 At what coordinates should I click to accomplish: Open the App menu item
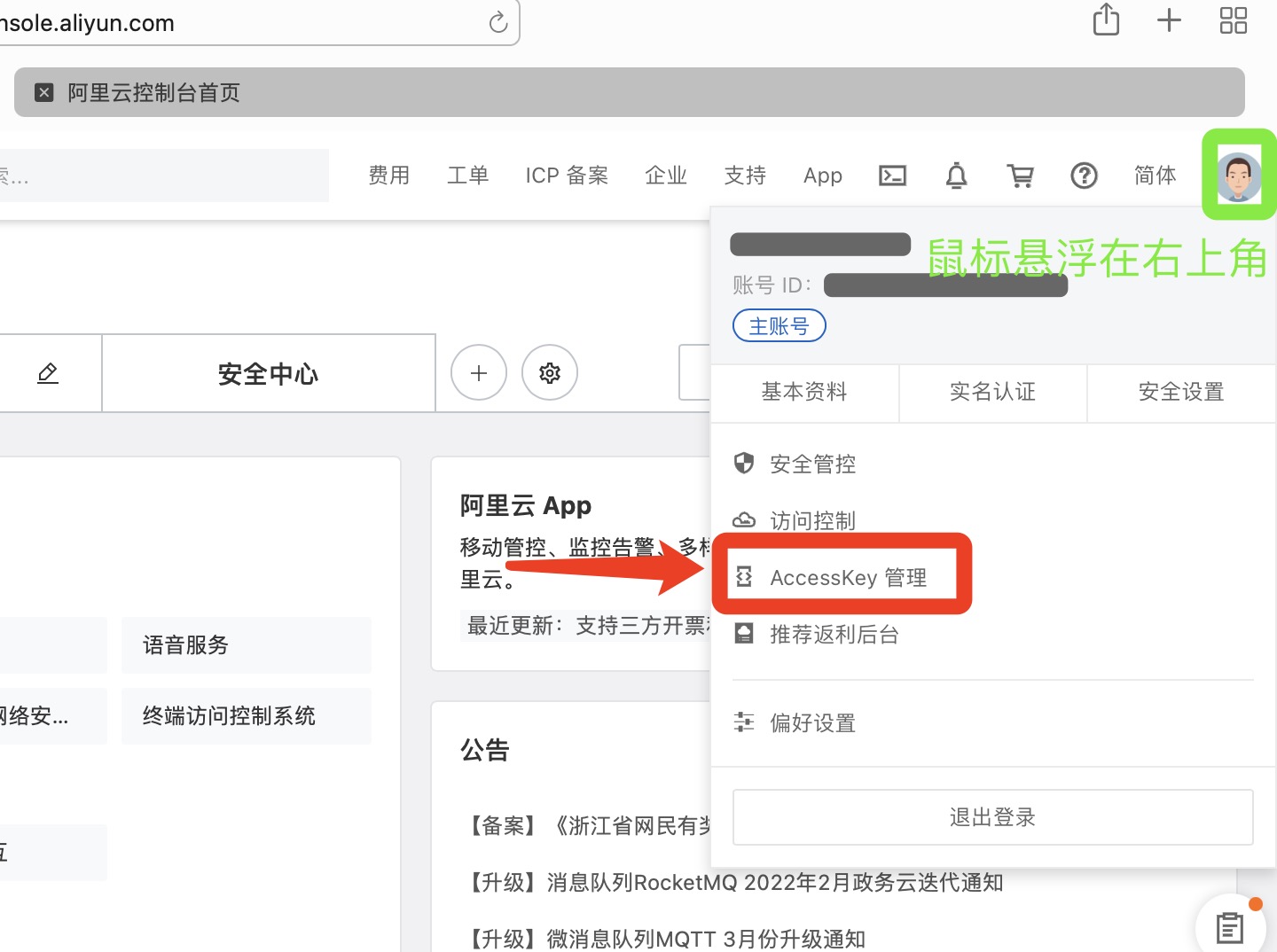click(x=823, y=176)
